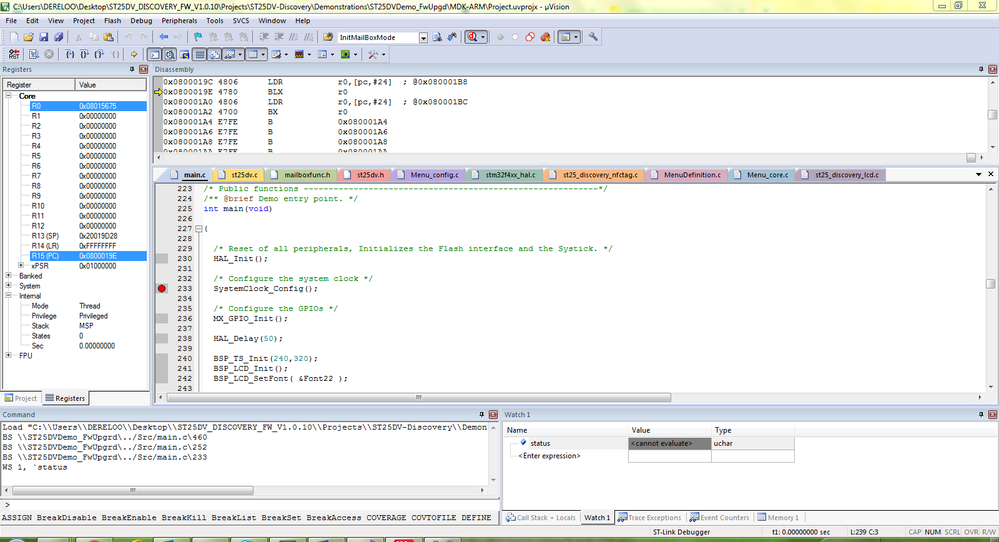Click the Symbols Window icon
This screenshot has width=999, height=542.
[x=185, y=55]
